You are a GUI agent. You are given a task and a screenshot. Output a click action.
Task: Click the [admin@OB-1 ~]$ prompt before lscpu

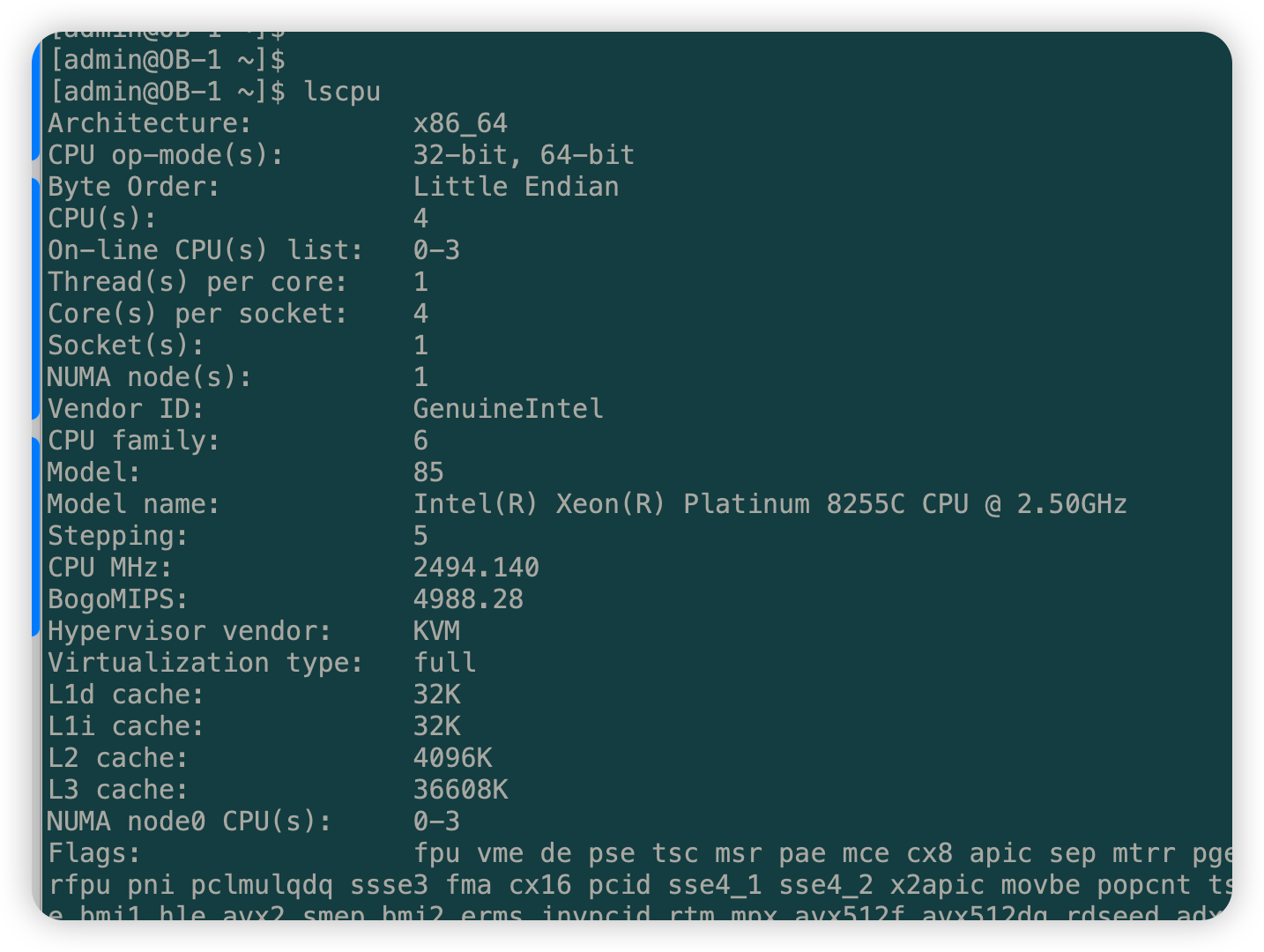[x=167, y=92]
